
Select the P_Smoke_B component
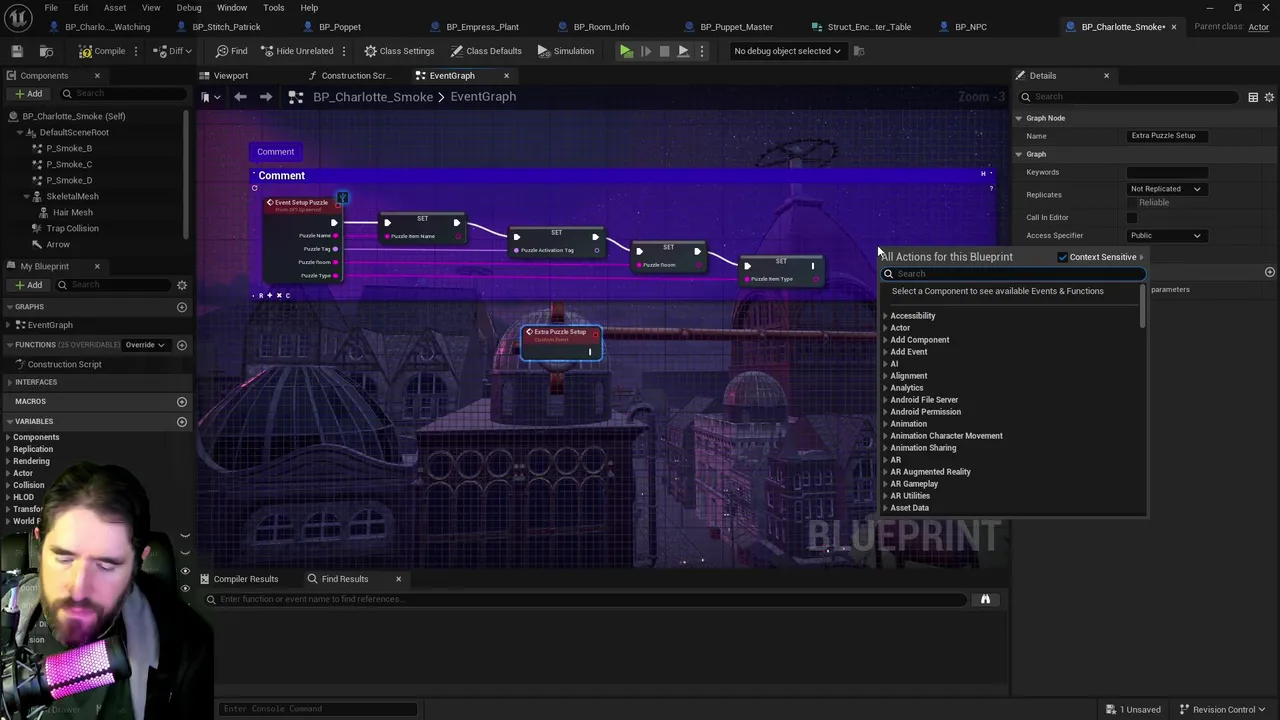69,148
